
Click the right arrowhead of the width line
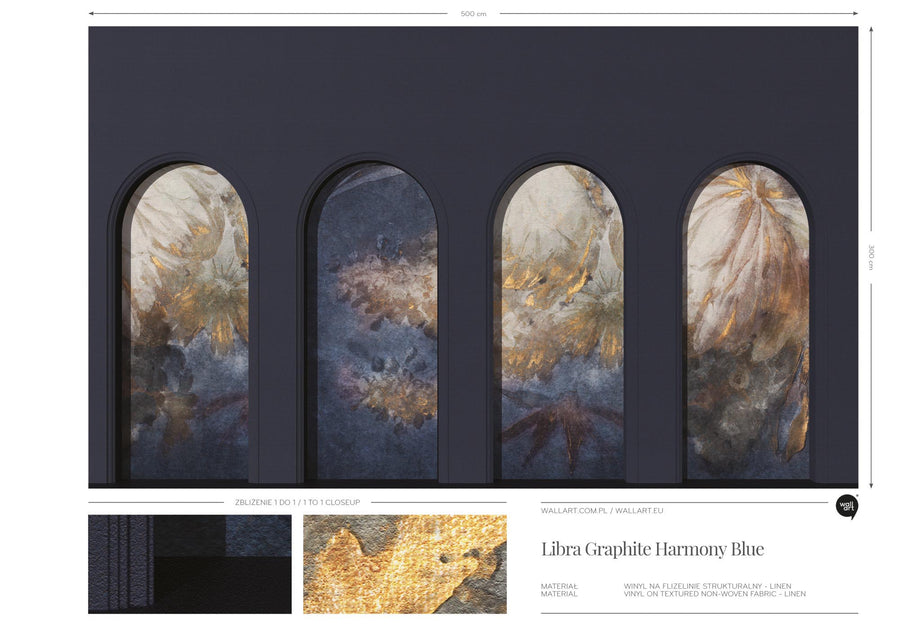[x=855, y=14]
